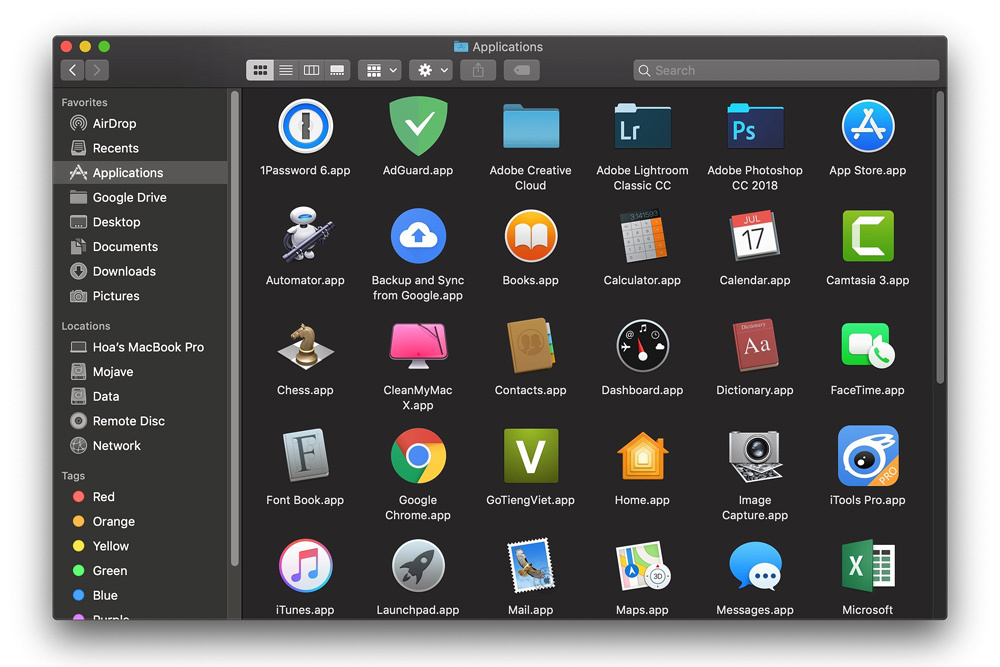The height and width of the screenshot is (667, 1000).
Task: Filter by the Yellow tag
Action: (x=140, y=546)
